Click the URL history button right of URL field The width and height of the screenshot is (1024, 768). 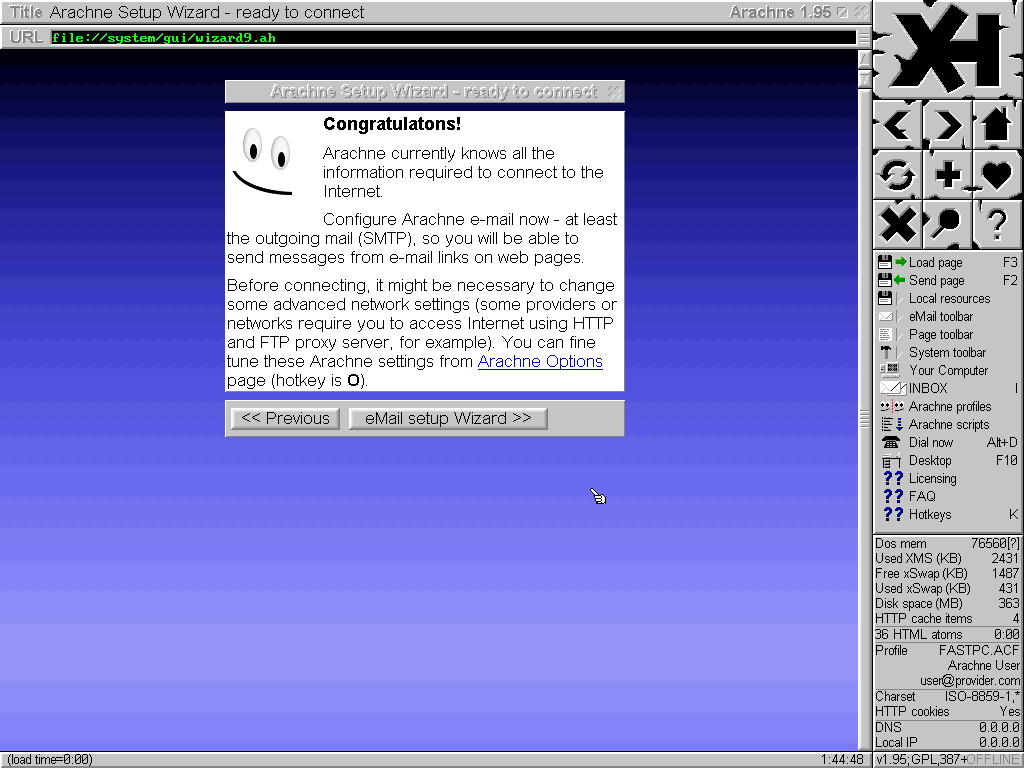point(863,38)
